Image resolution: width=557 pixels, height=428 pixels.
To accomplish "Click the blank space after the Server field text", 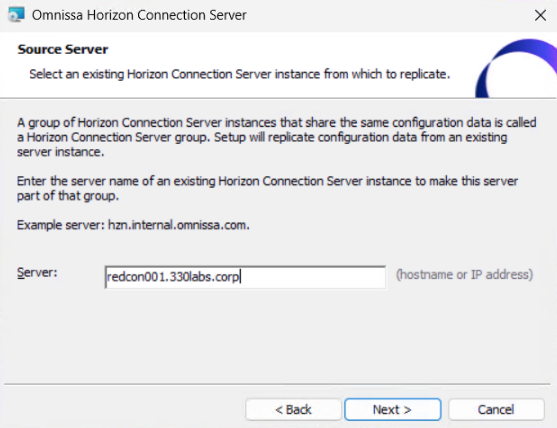I will tap(313, 277).
